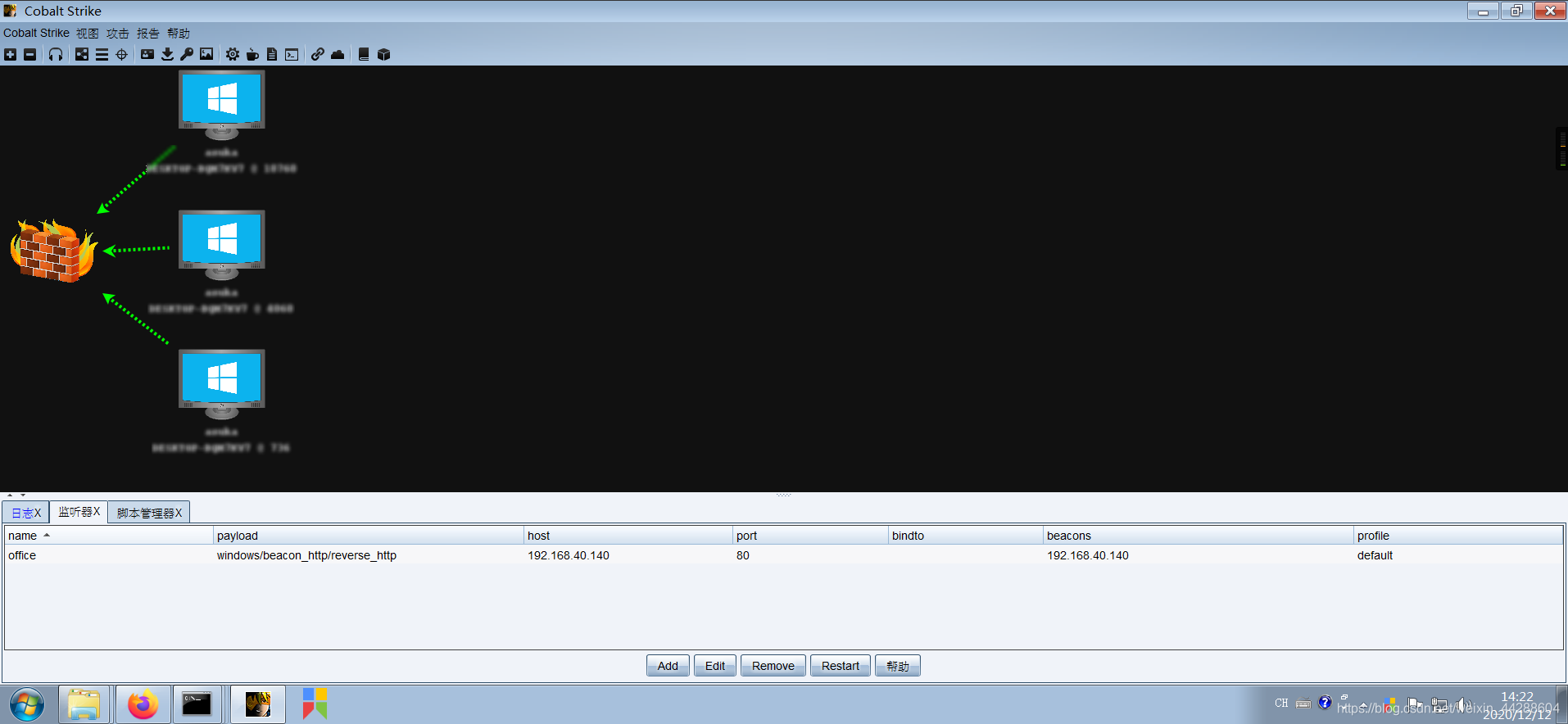View screenshots with the picture icon
Screen dimensions: 1568x724
tap(206, 54)
